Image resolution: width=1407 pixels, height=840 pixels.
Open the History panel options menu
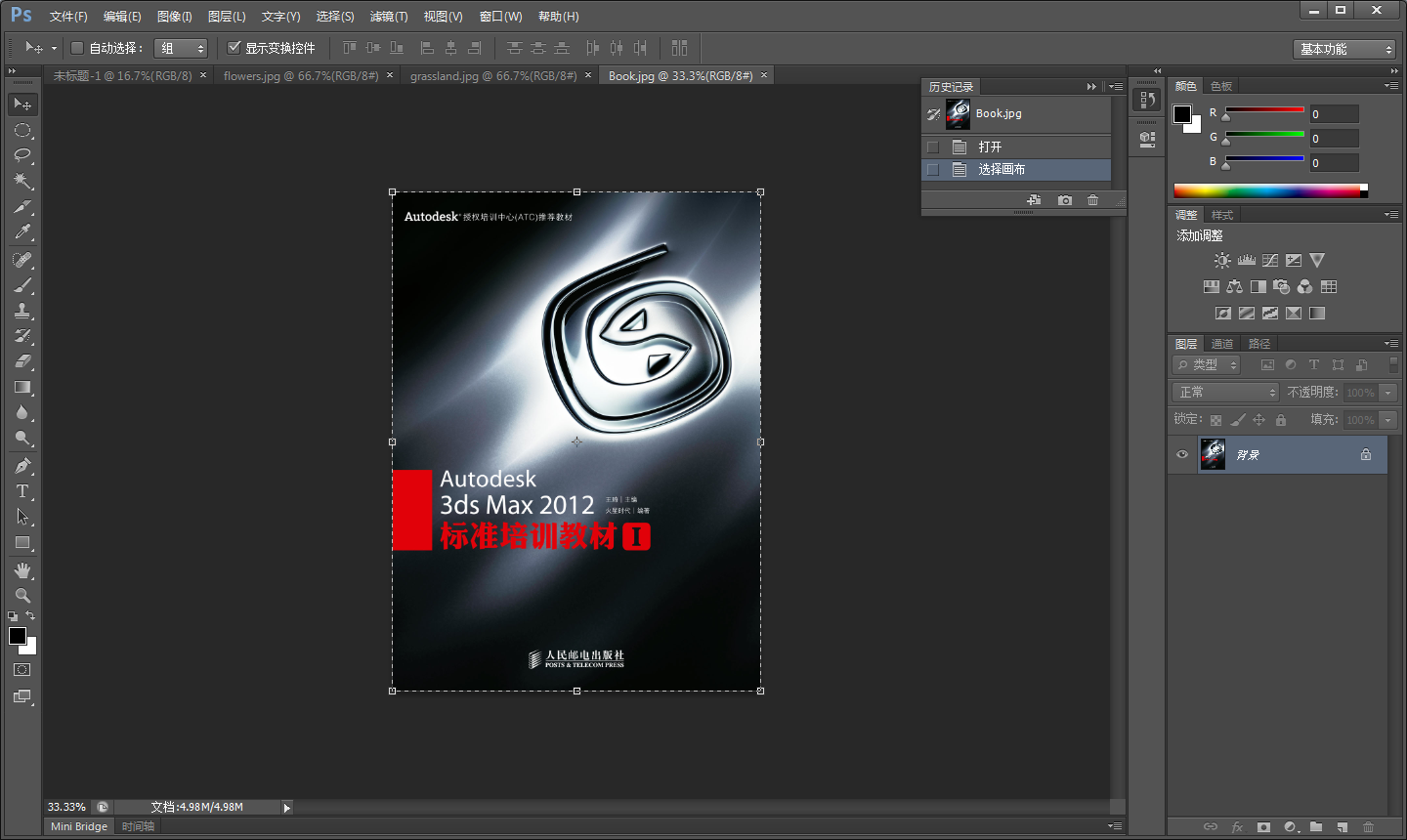pyautogui.click(x=1116, y=87)
